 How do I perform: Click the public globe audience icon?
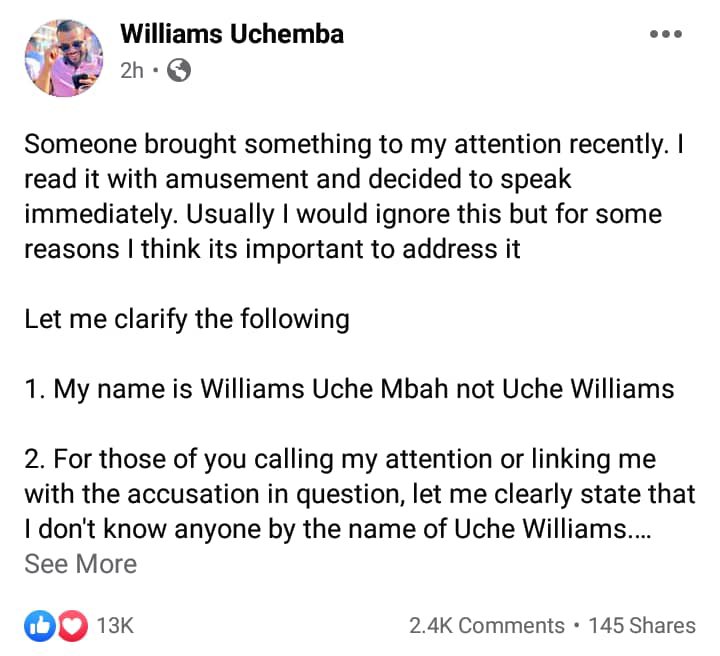(x=178, y=71)
